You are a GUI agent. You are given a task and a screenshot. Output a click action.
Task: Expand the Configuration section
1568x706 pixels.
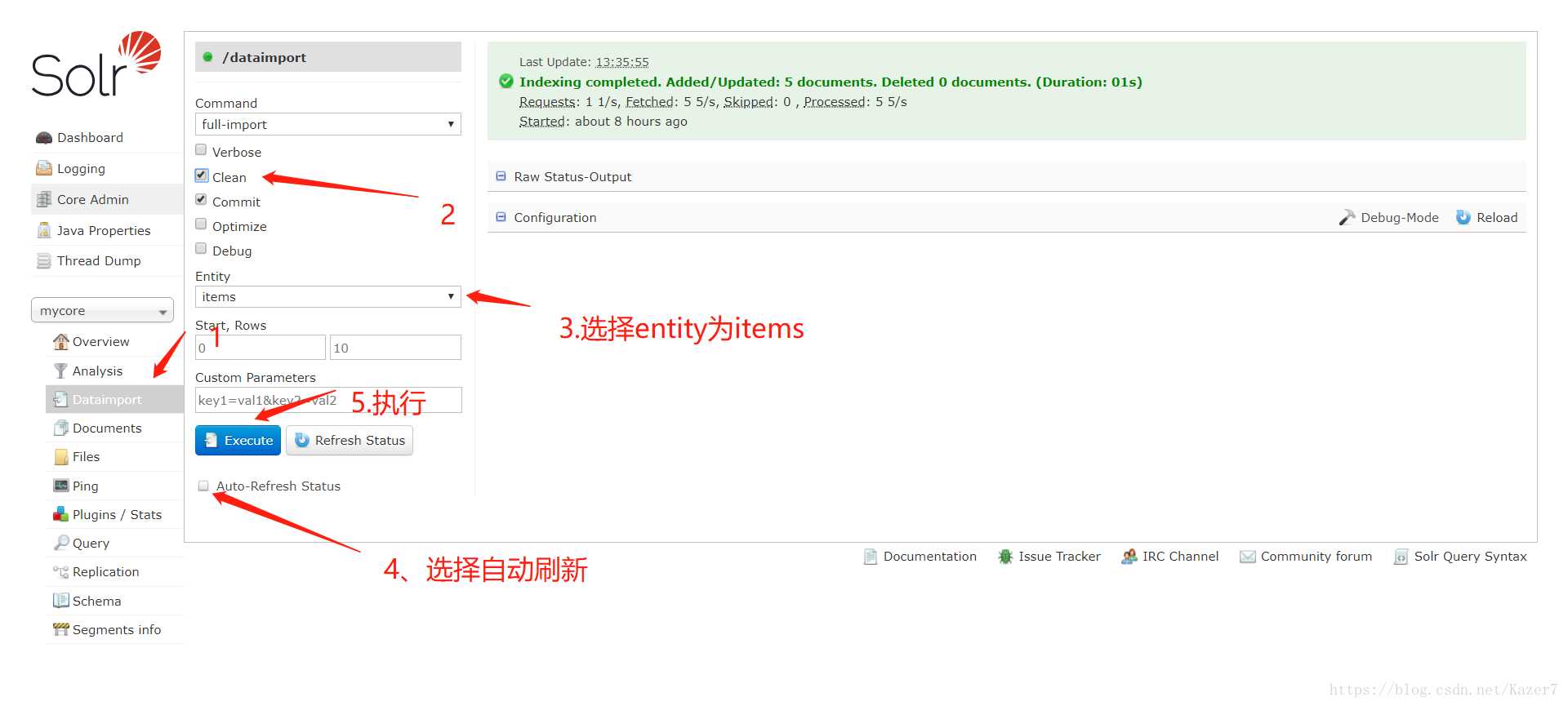[546, 217]
